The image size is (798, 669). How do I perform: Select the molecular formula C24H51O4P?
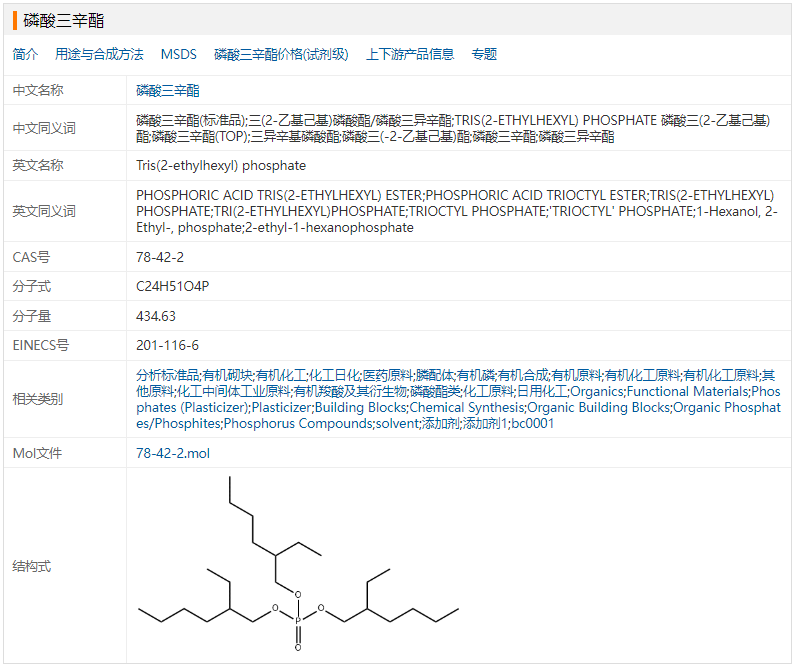pos(173,286)
